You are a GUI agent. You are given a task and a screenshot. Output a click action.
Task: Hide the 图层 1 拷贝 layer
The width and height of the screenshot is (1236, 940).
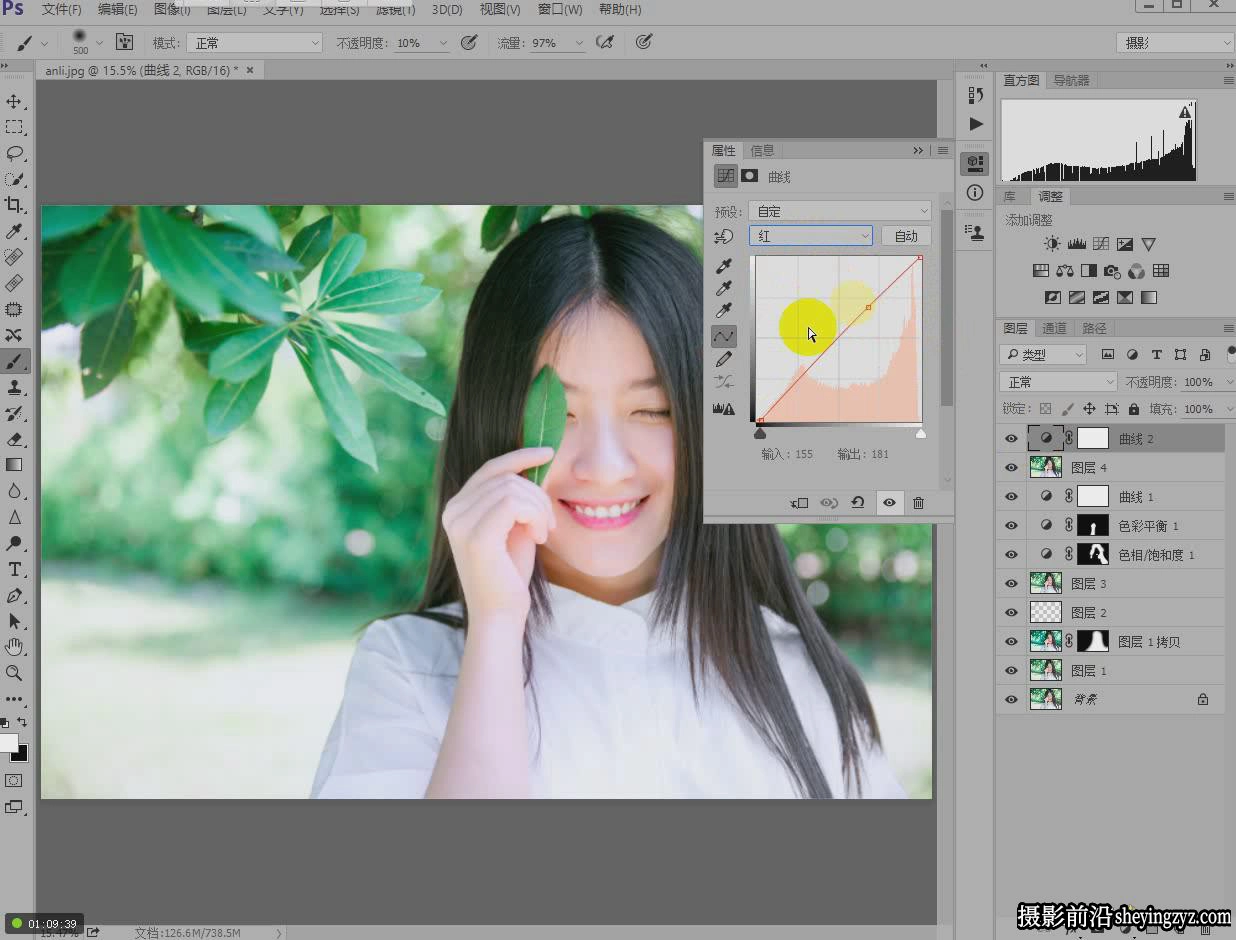(x=1010, y=641)
